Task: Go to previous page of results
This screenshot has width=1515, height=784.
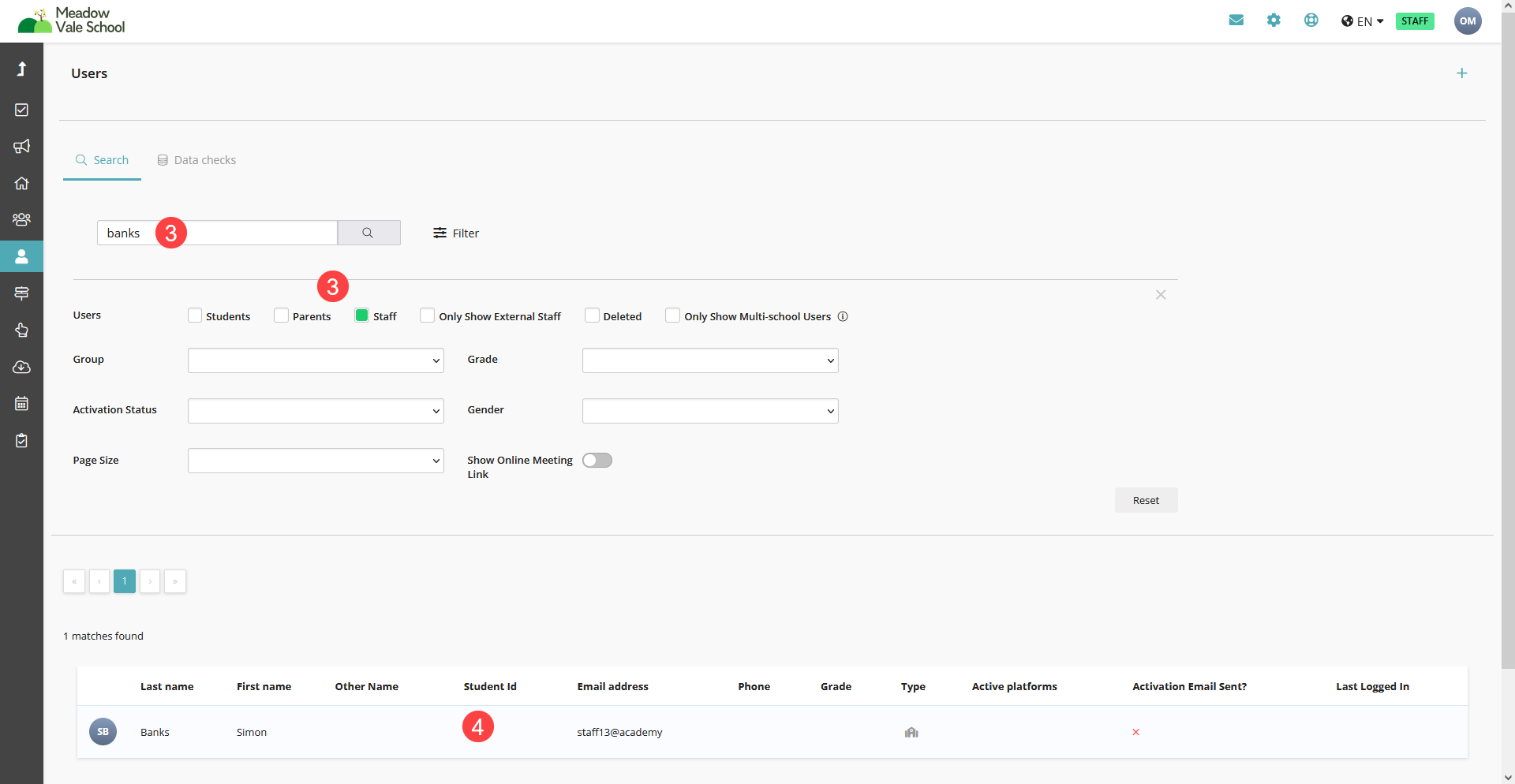Action: (99, 581)
